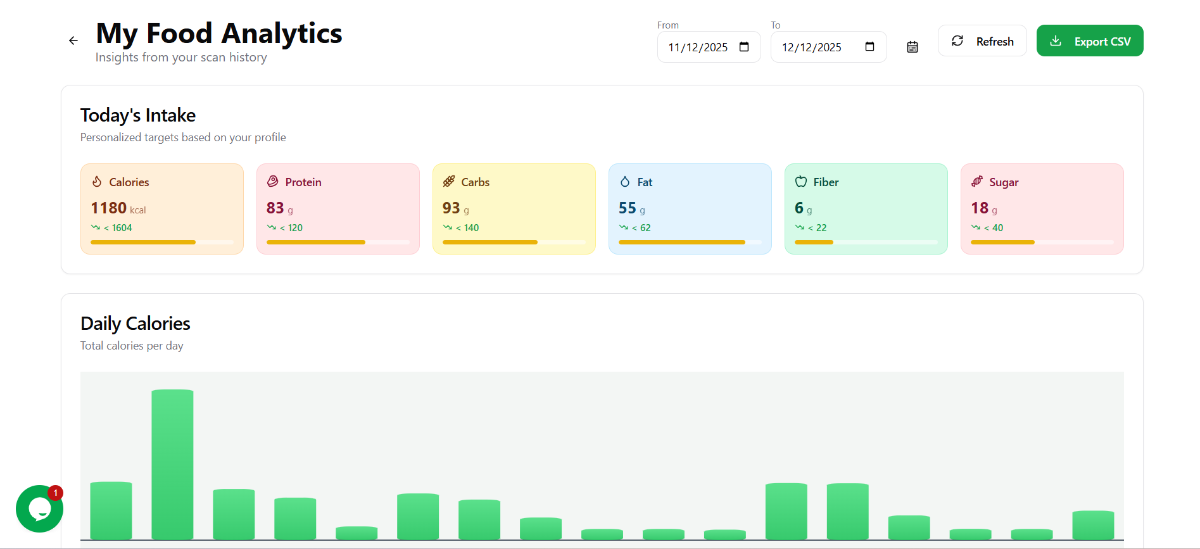Click the Refresh button
Viewport: 1200px width, 549px height.
[x=982, y=41]
